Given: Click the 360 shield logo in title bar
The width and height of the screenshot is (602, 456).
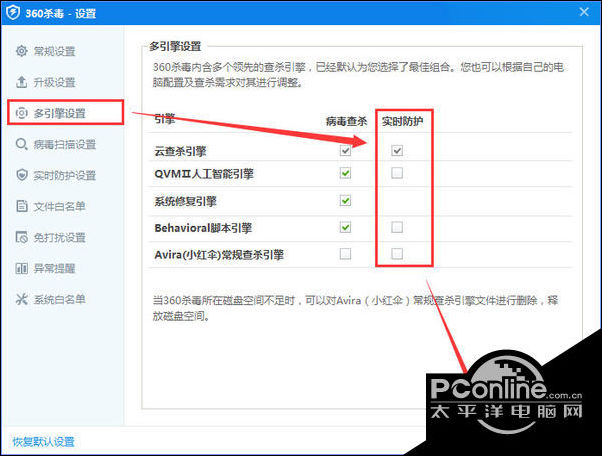Looking at the screenshot, I should [x=13, y=12].
